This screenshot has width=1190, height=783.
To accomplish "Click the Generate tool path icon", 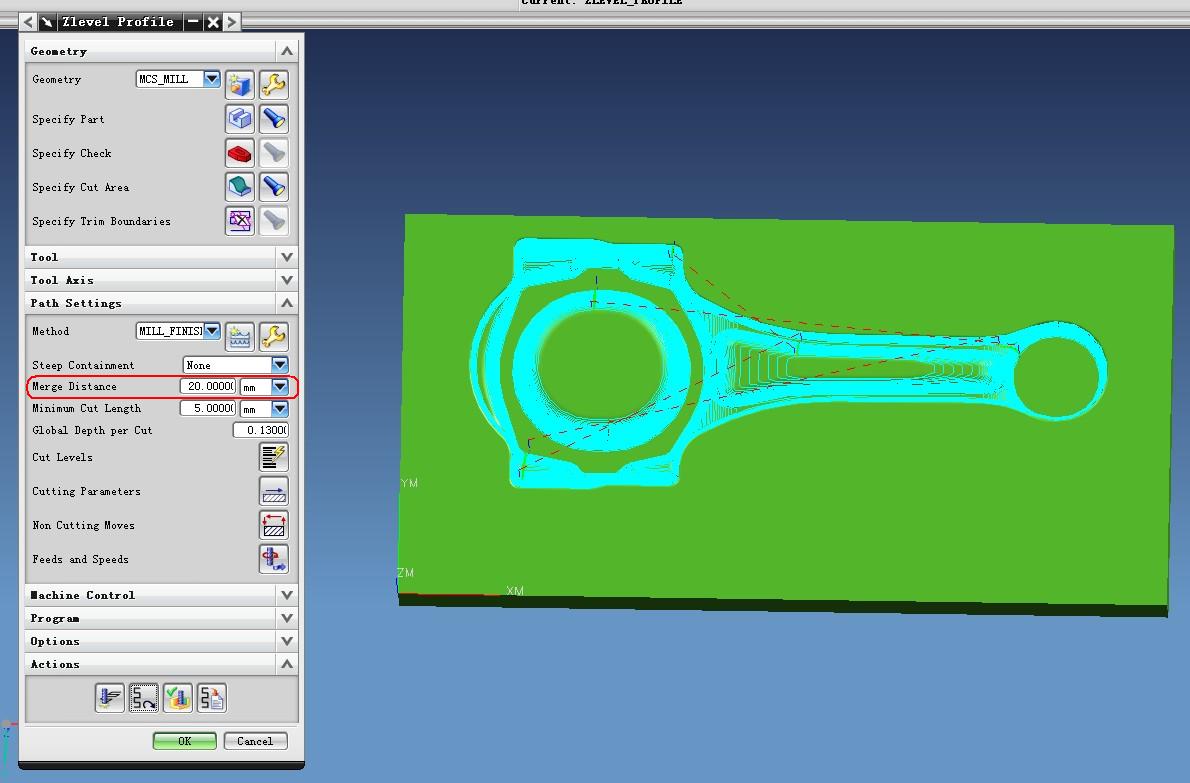I will click(x=110, y=698).
